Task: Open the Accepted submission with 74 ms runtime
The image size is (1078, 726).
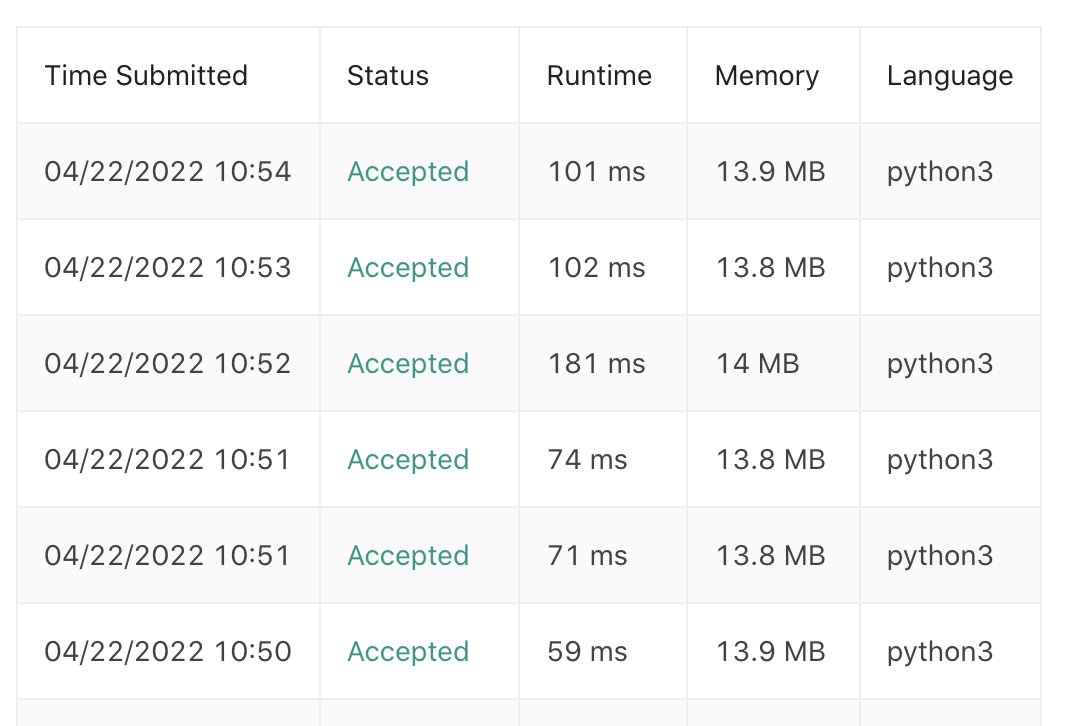Action: point(408,460)
